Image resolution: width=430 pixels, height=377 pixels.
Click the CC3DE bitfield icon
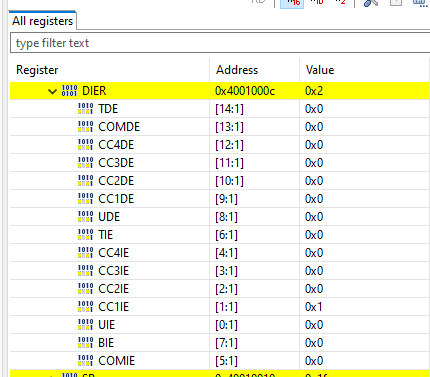[x=85, y=163]
